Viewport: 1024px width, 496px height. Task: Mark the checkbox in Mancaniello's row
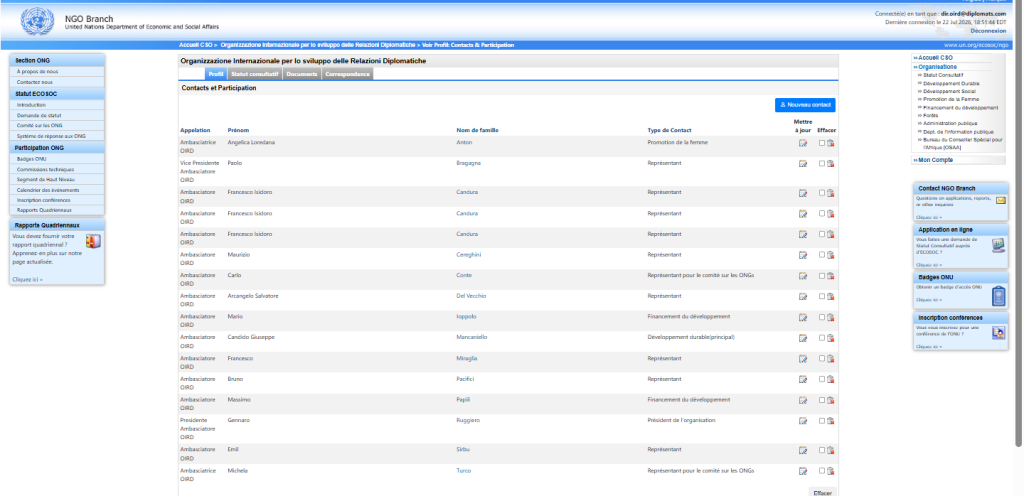coord(822,338)
